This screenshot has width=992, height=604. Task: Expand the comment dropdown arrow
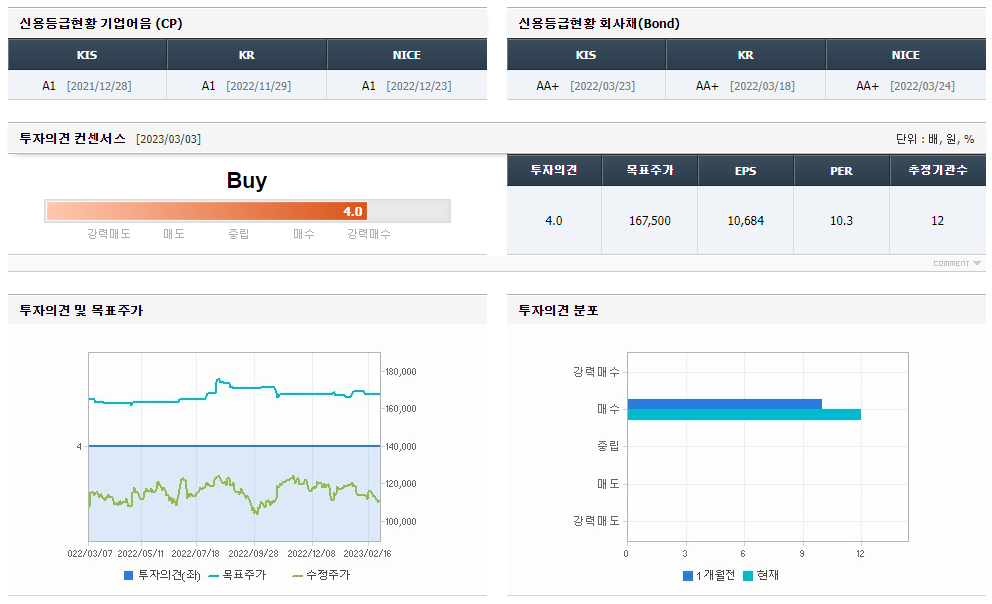(977, 263)
